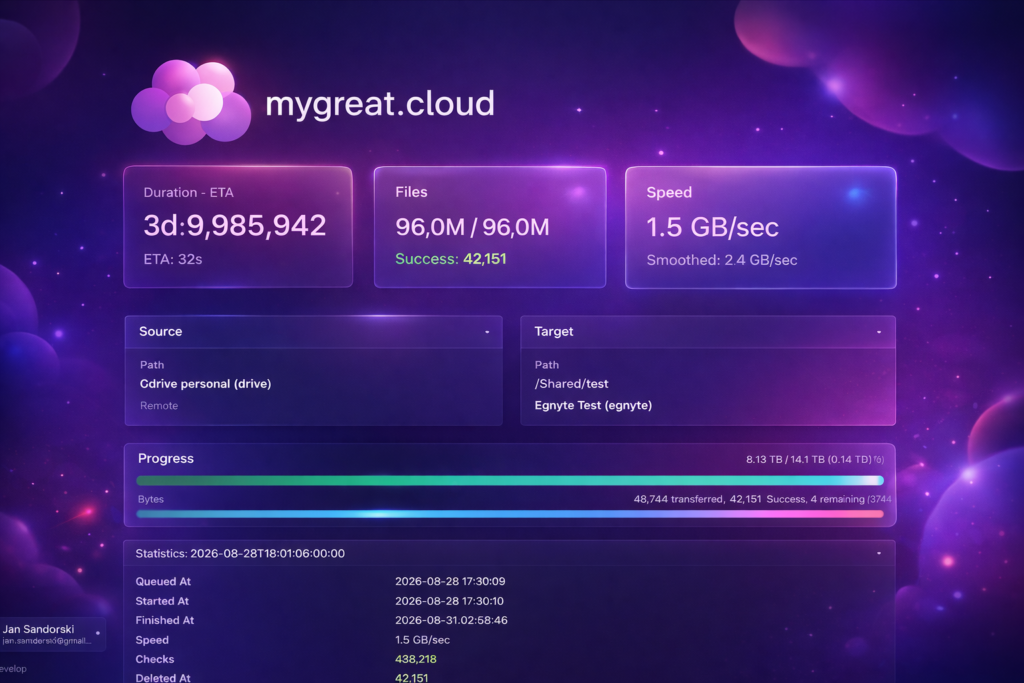The height and width of the screenshot is (683, 1024).
Task: Click the /Shared/test target path
Action: (x=571, y=384)
